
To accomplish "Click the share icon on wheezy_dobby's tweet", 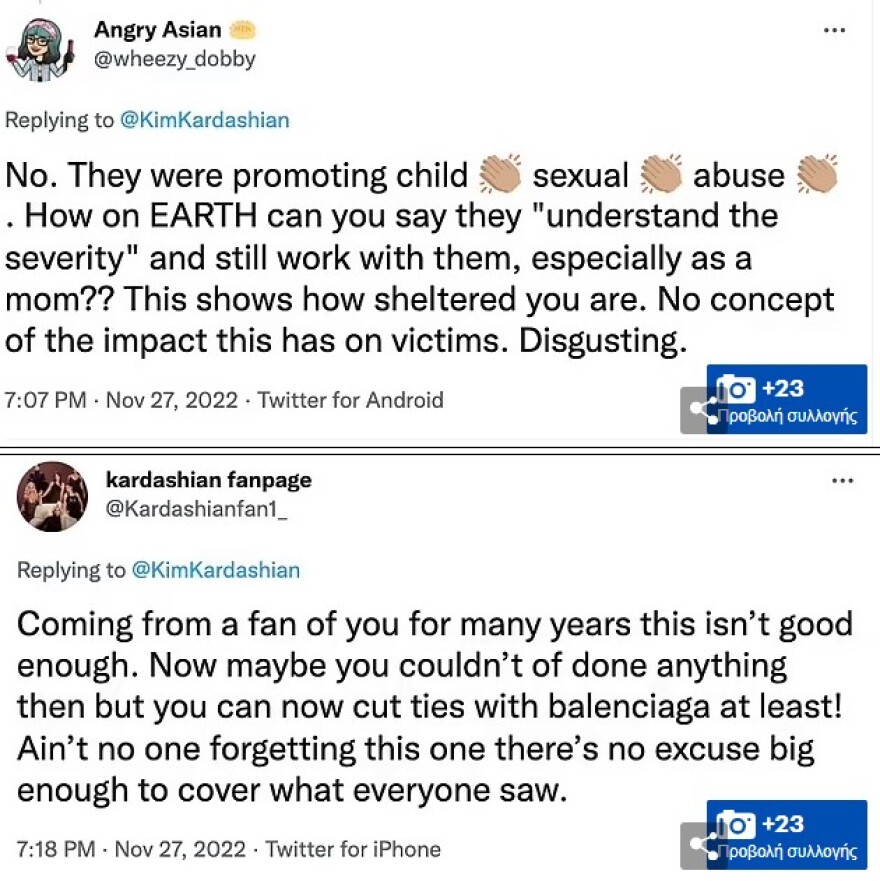I will tap(698, 410).
